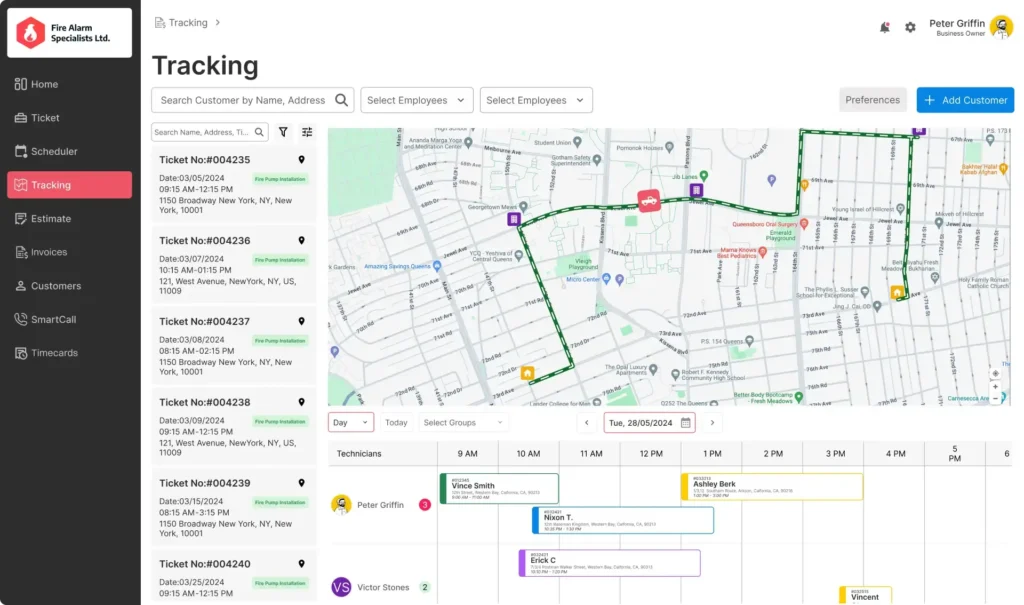Screen dimensions: 1024x605
Task: Center map on current location
Action: (995, 374)
